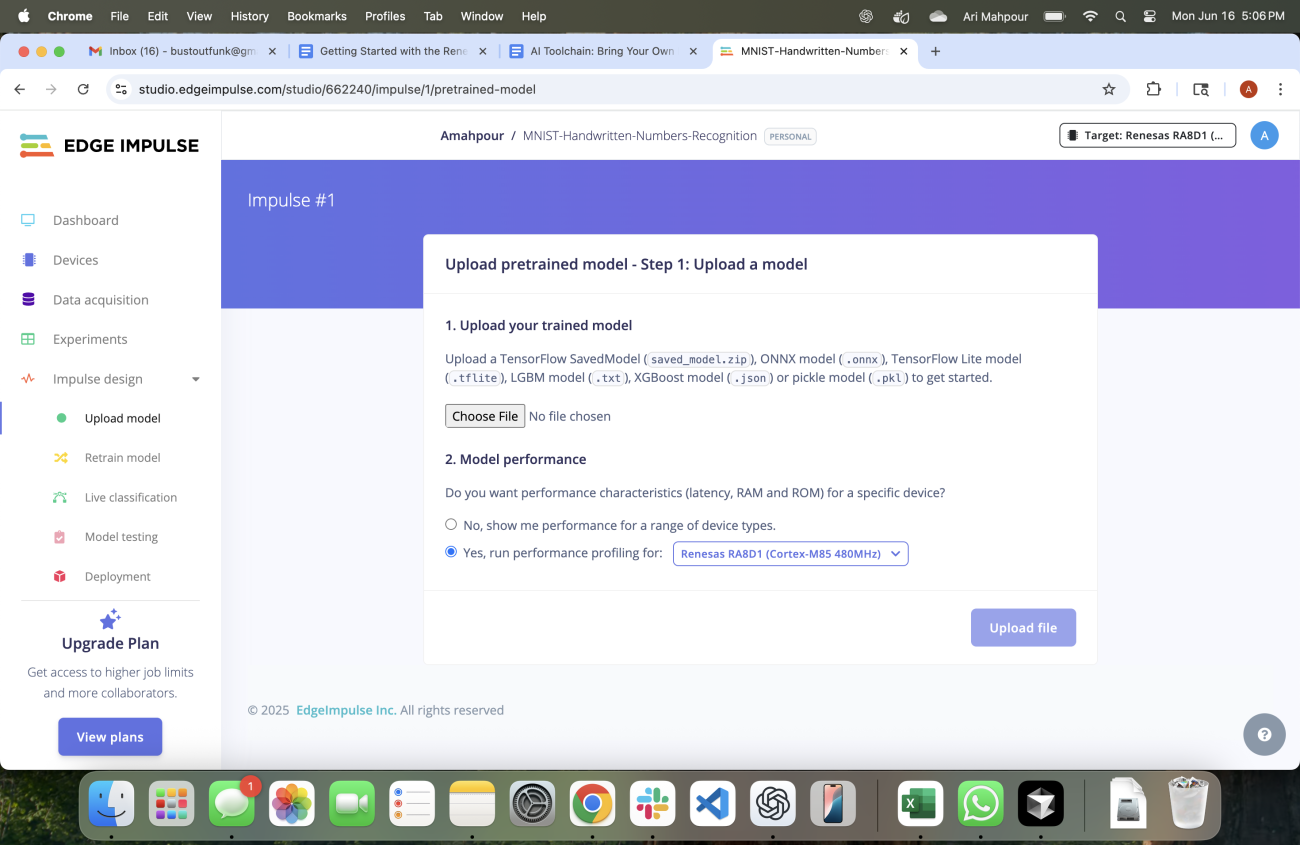This screenshot has width=1300, height=845.
Task: Reload the current page
Action: click(x=83, y=89)
